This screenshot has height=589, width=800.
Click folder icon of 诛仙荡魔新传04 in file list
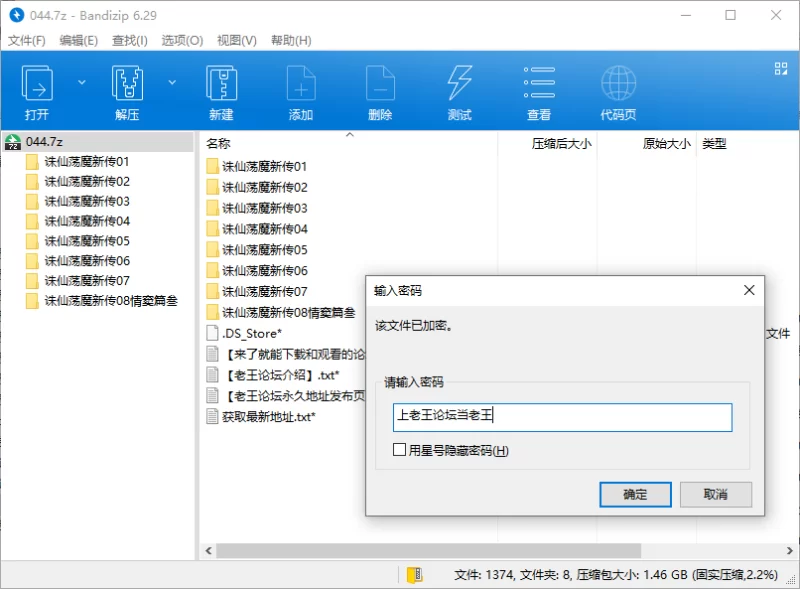click(212, 229)
